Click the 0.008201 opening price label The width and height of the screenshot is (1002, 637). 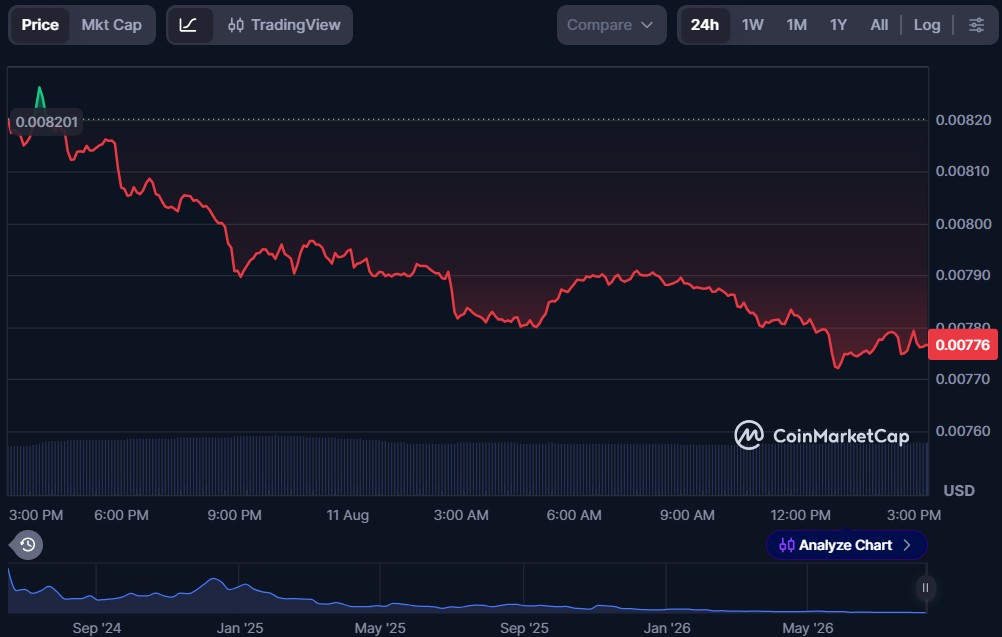tap(47, 121)
